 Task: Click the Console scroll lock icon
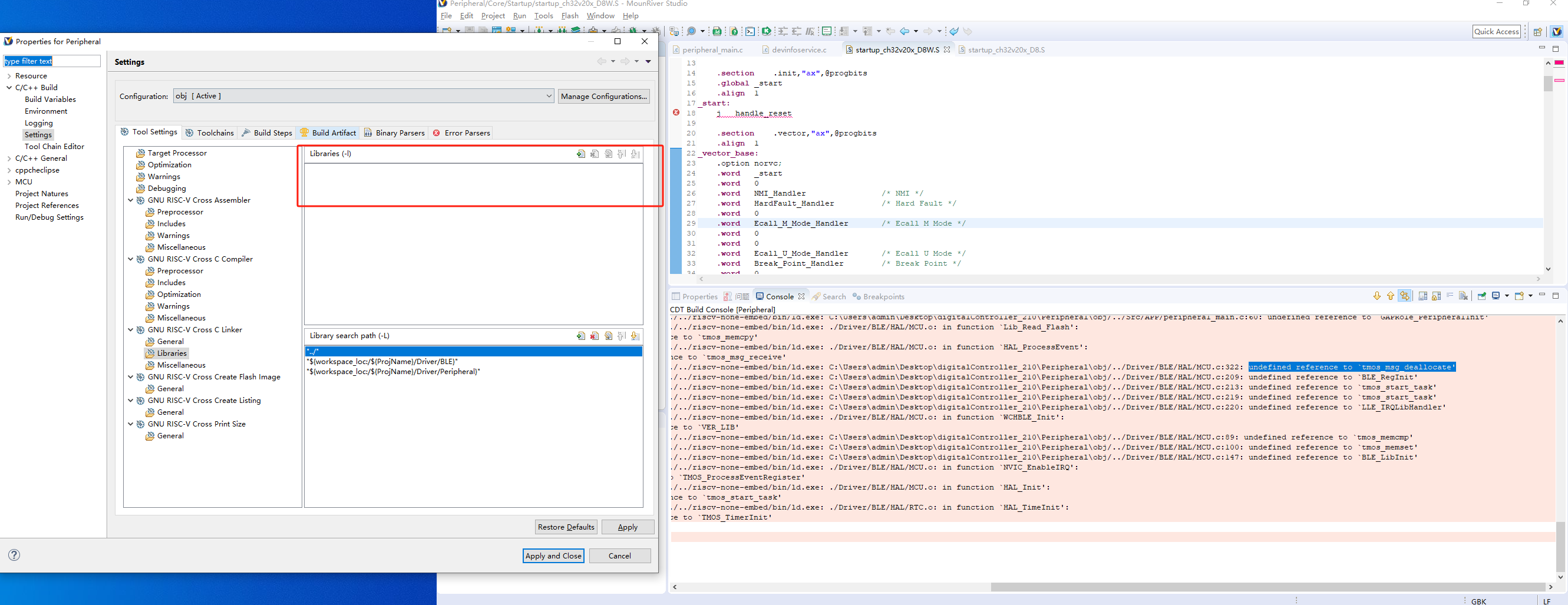pyautogui.click(x=1437, y=296)
